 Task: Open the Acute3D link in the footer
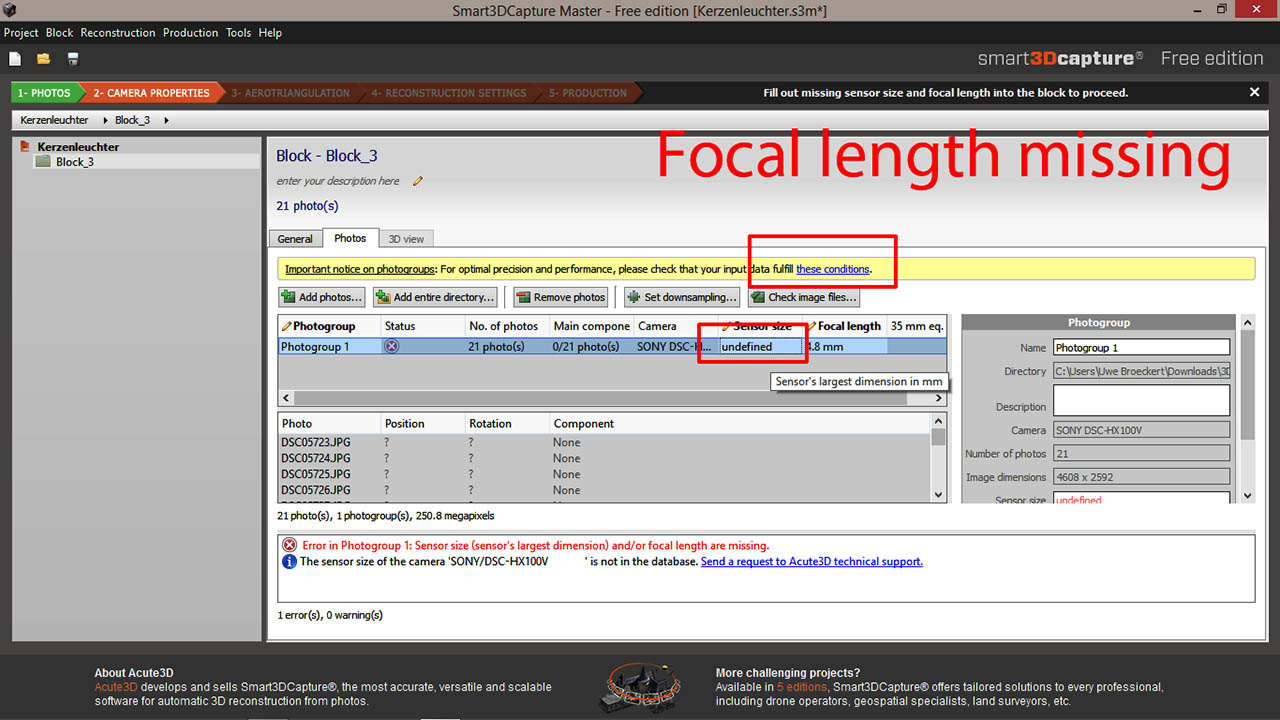coord(116,687)
